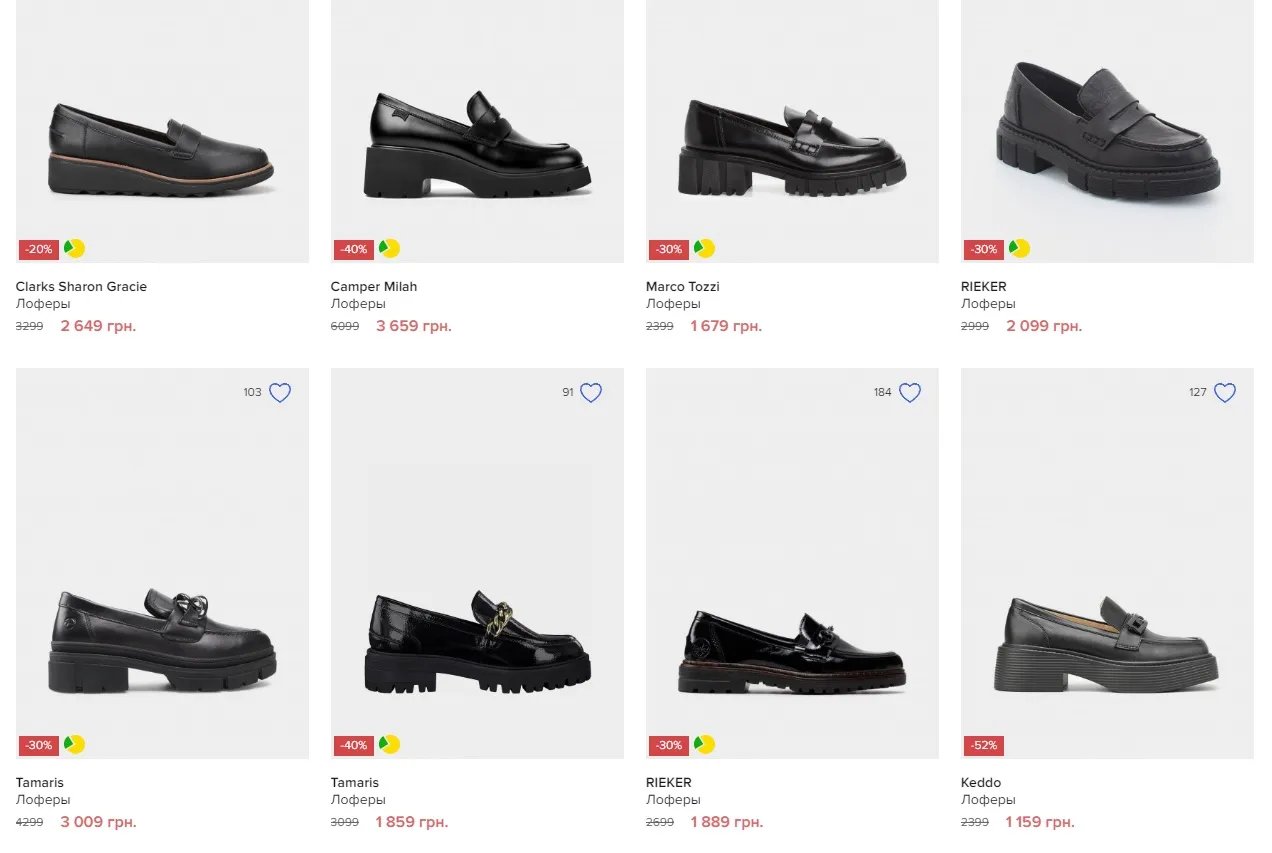
Task: Click installment pie icon on top RIEKER loafers
Action: pos(1020,248)
